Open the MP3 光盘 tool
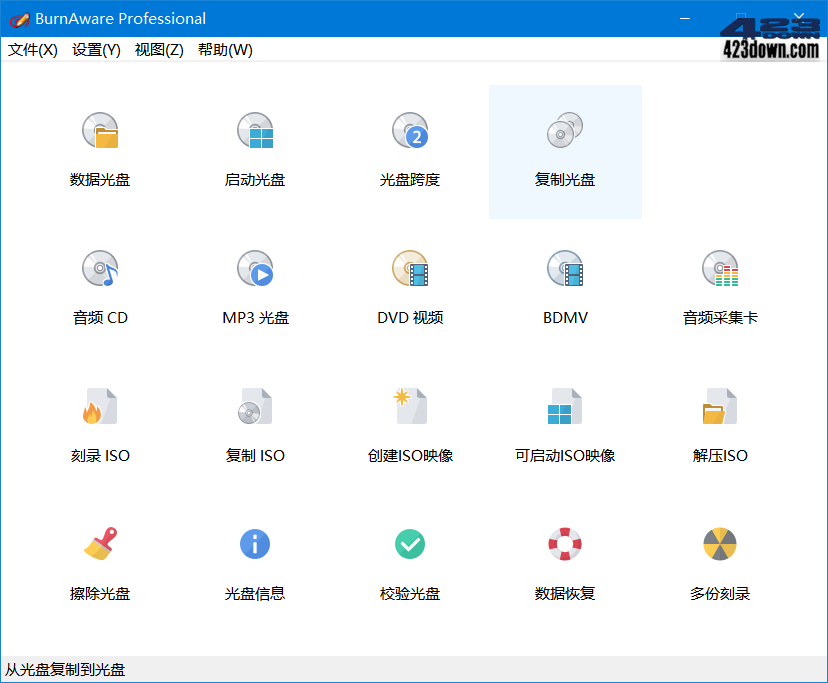Image resolution: width=828 pixels, height=683 pixels. (x=254, y=288)
